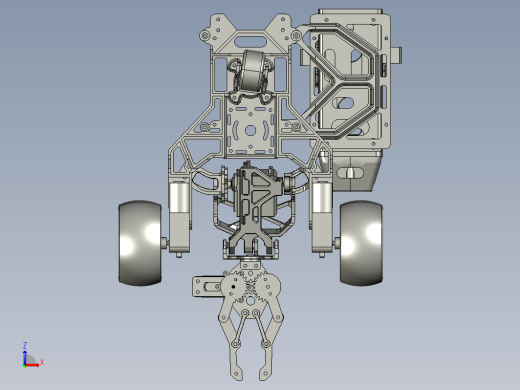Click the red X axis label
The width and height of the screenshot is (520, 390).
point(42,362)
